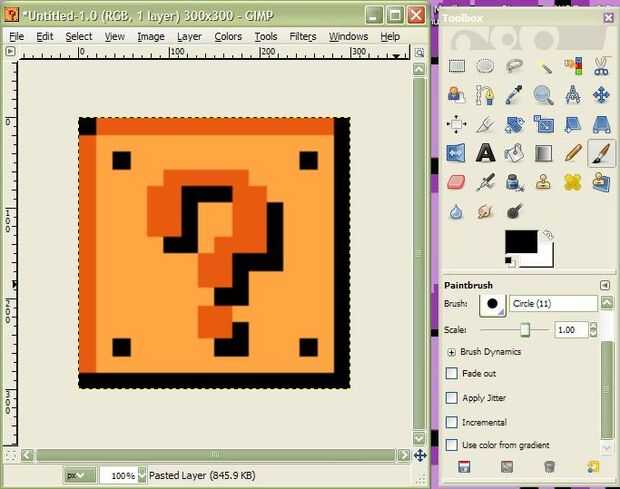Viewport: 620px width, 489px height.
Task: Select the Clone stamp tool
Action: pyautogui.click(x=543, y=182)
